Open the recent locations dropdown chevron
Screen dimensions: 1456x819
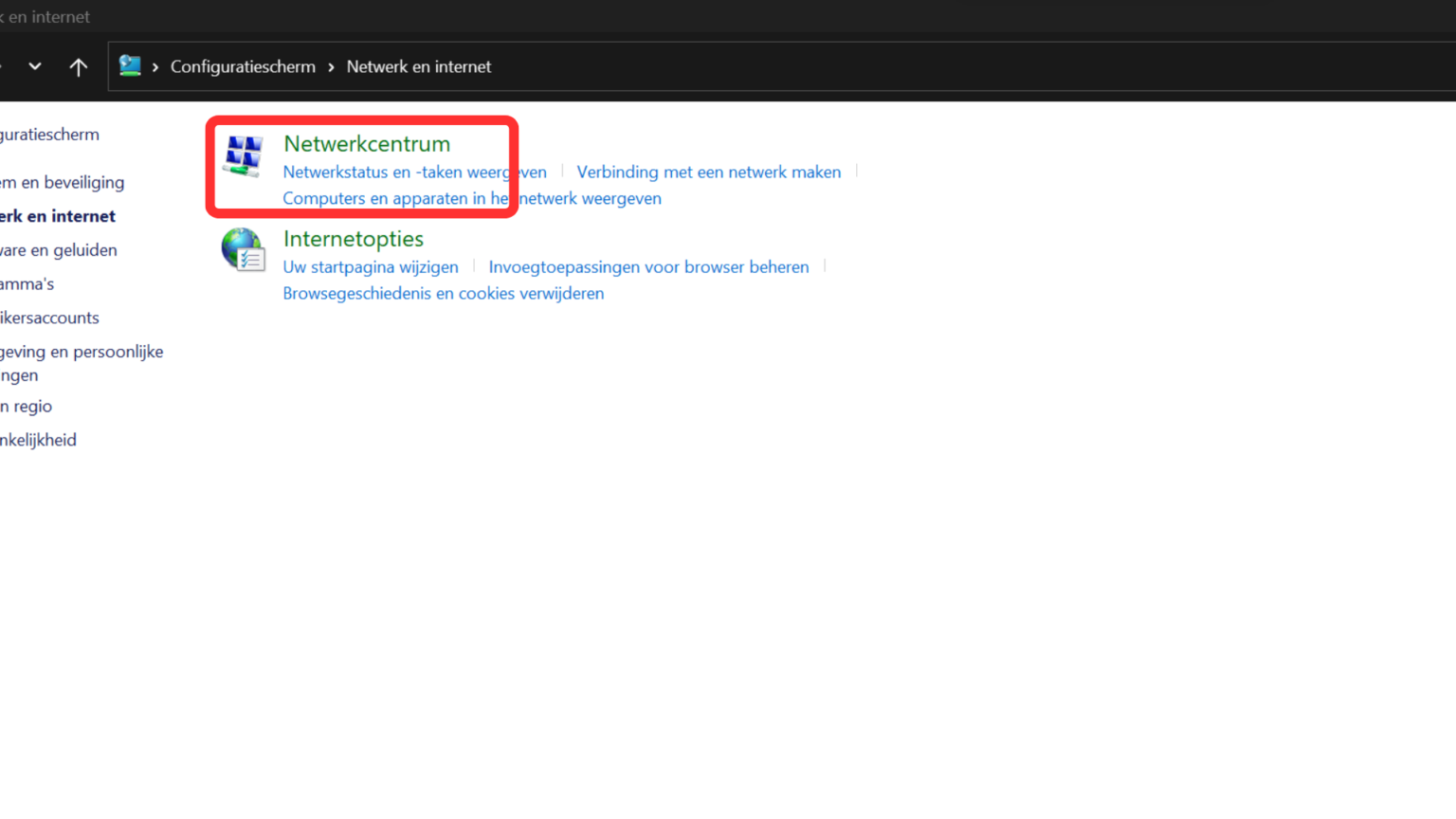click(x=35, y=66)
